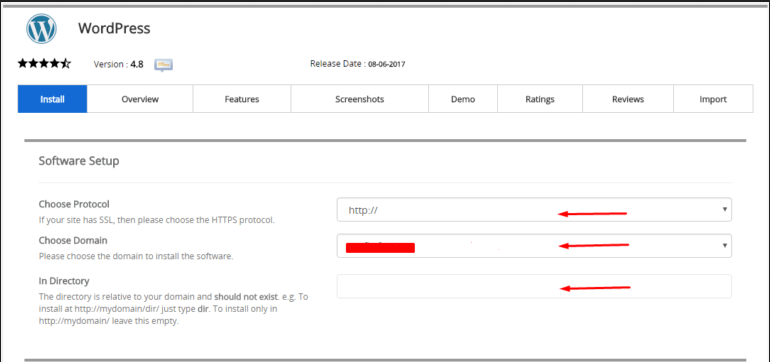The image size is (770, 362).
Task: Select the Install tab
Action: tap(53, 99)
